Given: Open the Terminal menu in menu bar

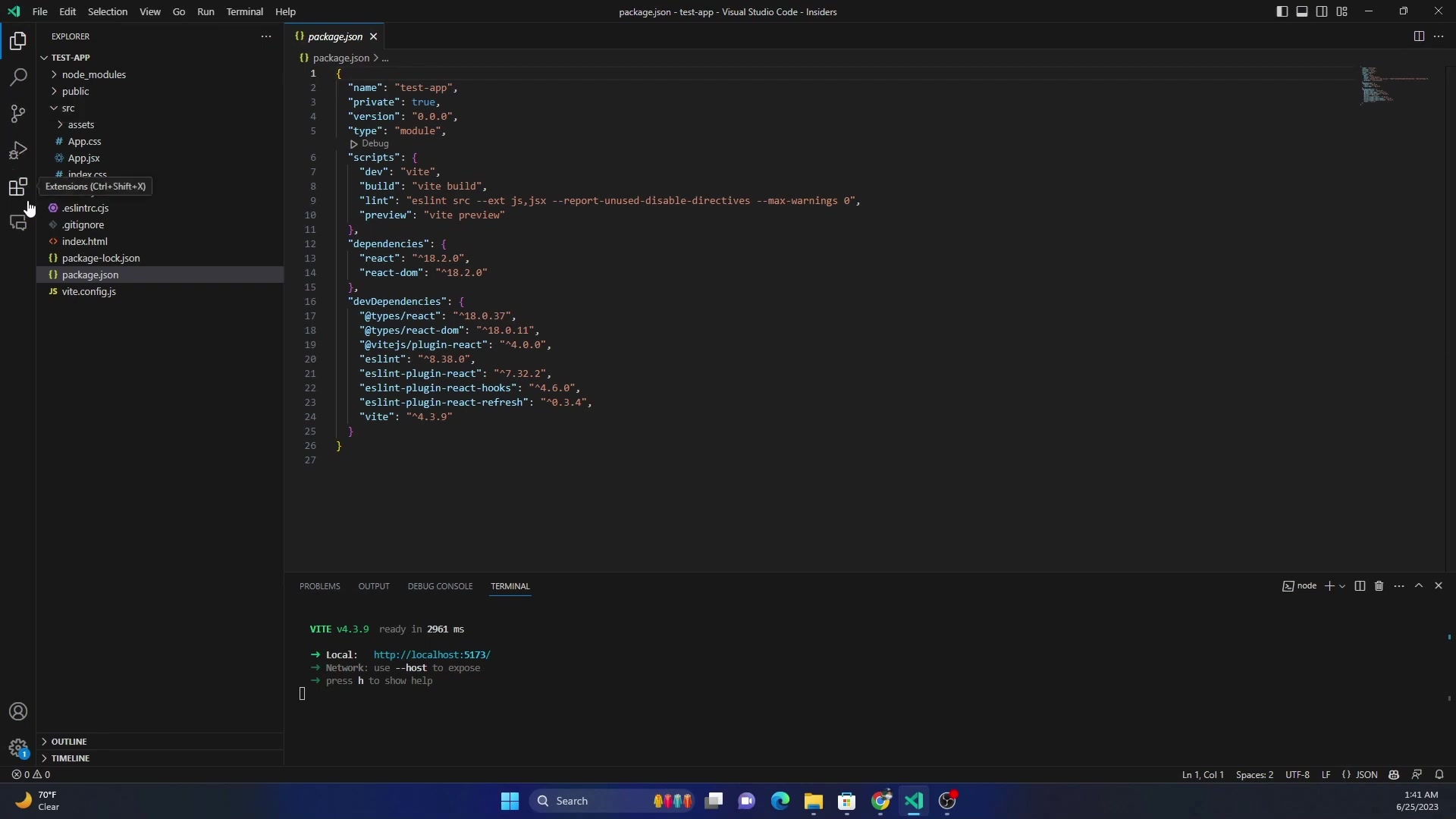Looking at the screenshot, I should [x=245, y=11].
